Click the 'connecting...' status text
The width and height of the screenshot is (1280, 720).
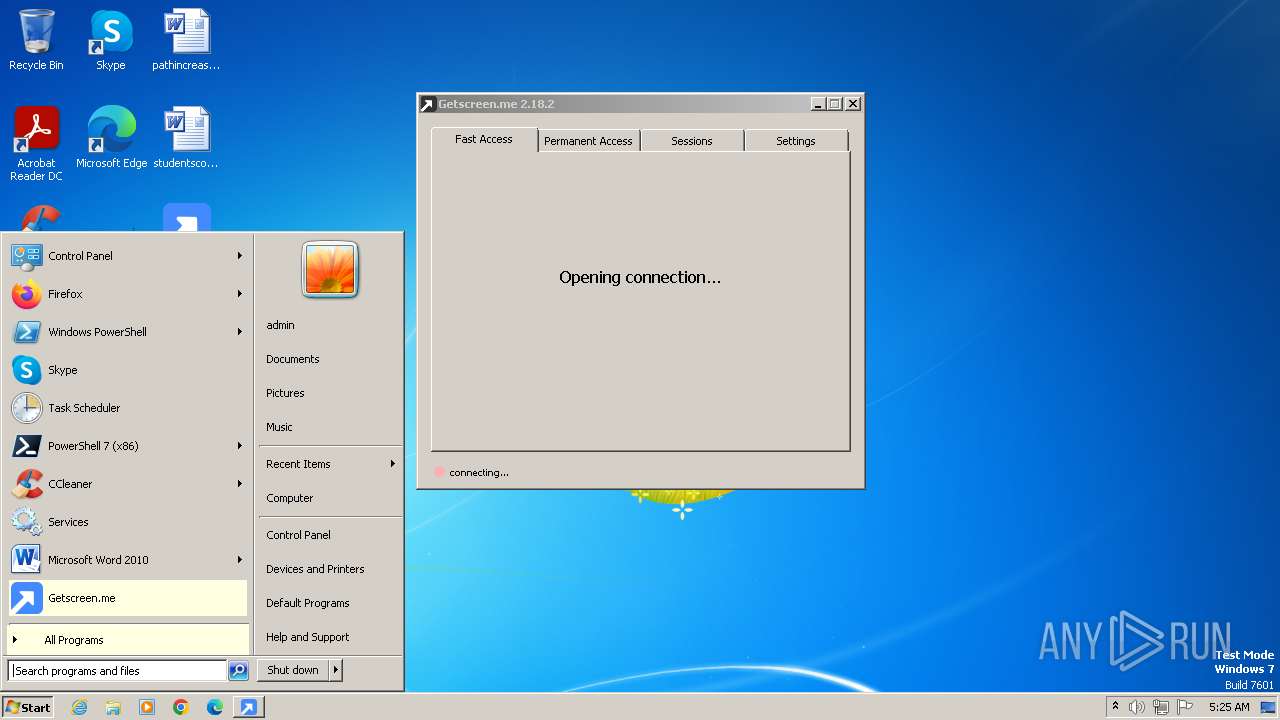pyautogui.click(x=479, y=473)
